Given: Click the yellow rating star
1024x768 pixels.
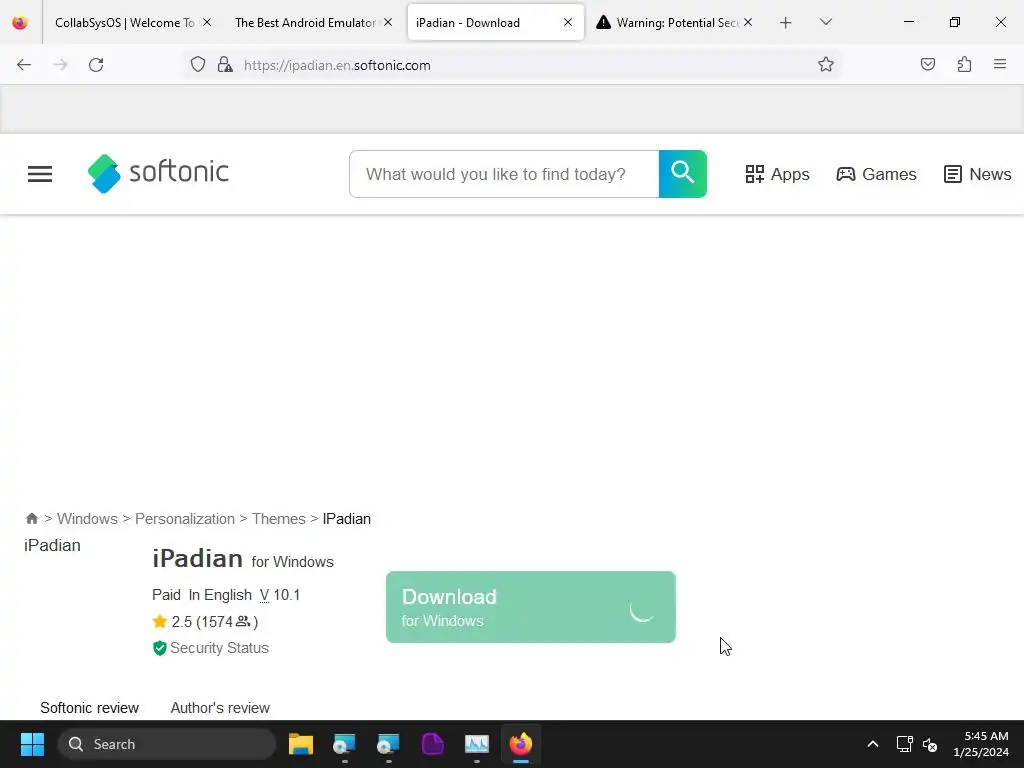Looking at the screenshot, I should coord(159,621).
